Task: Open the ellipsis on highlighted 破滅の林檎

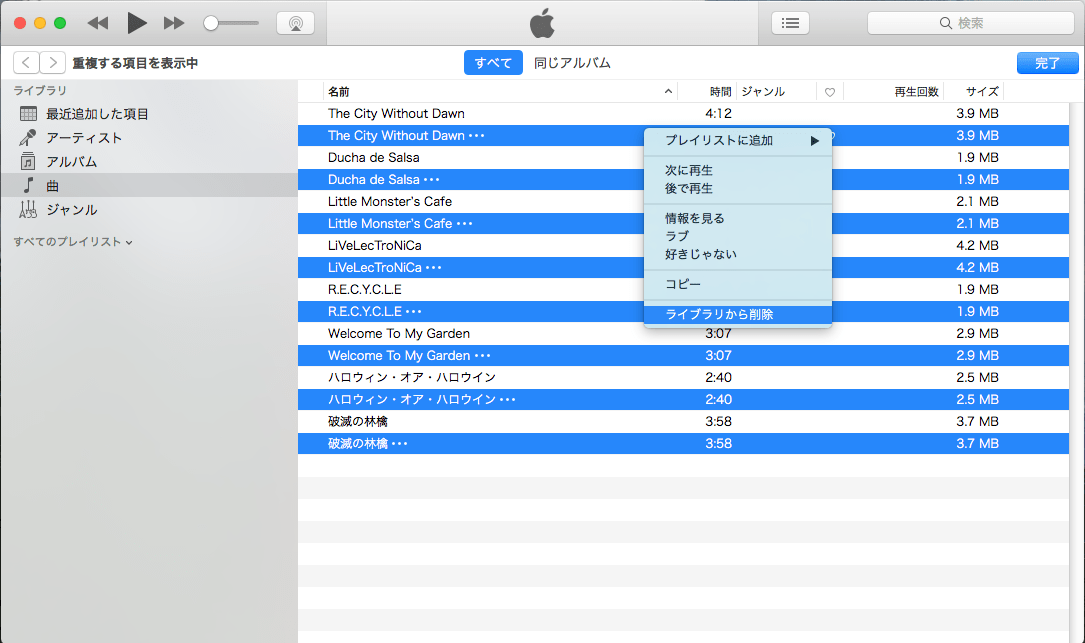Action: click(400, 444)
